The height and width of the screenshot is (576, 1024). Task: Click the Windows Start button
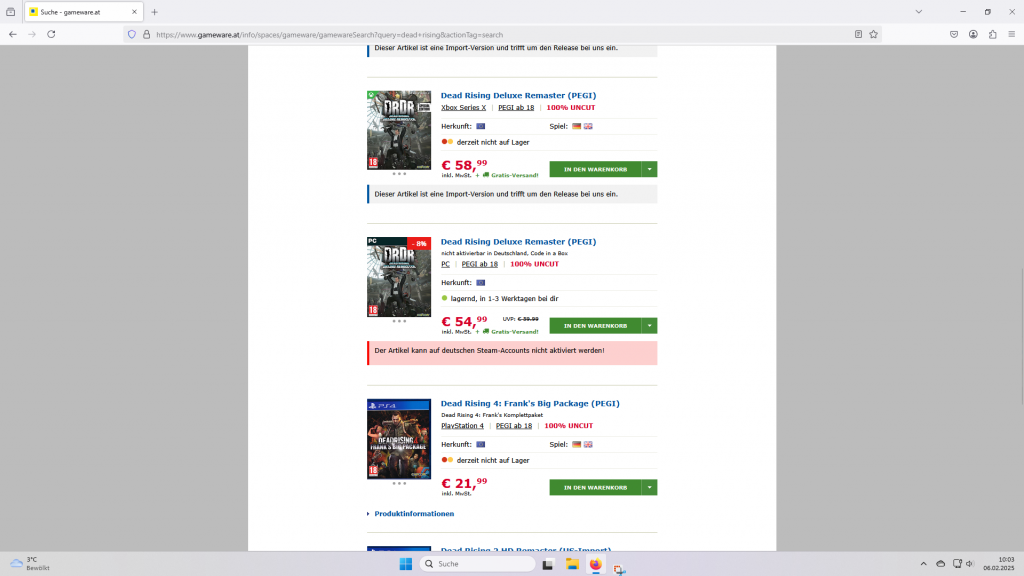(405, 564)
